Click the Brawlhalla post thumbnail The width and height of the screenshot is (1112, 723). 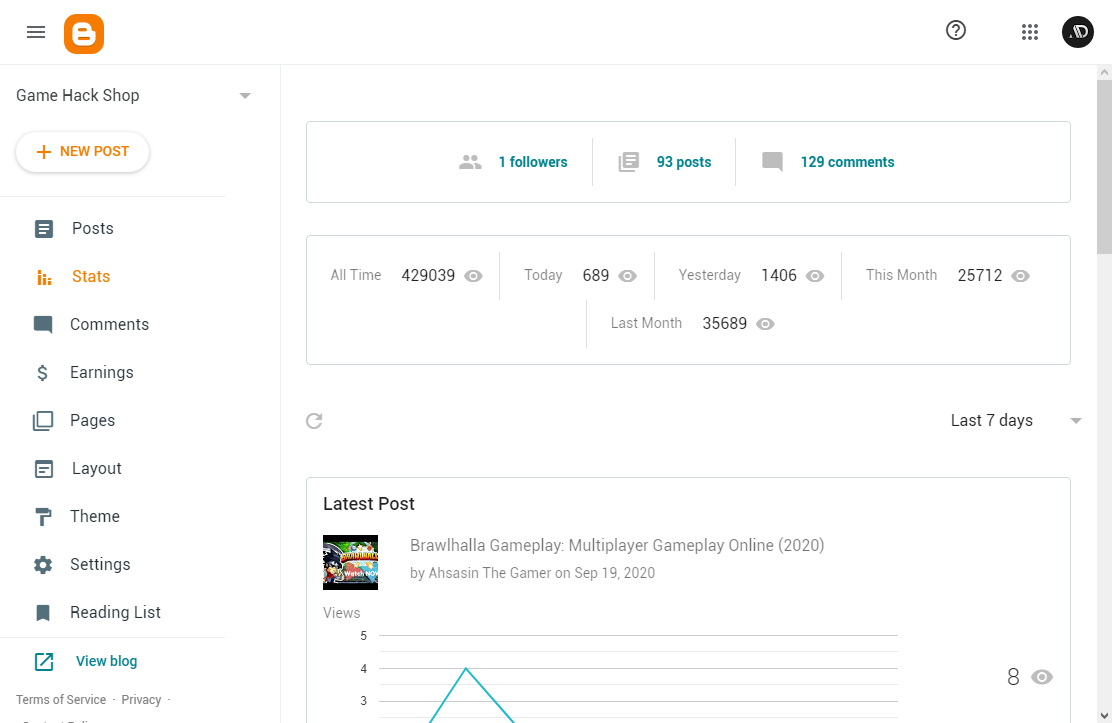click(350, 562)
